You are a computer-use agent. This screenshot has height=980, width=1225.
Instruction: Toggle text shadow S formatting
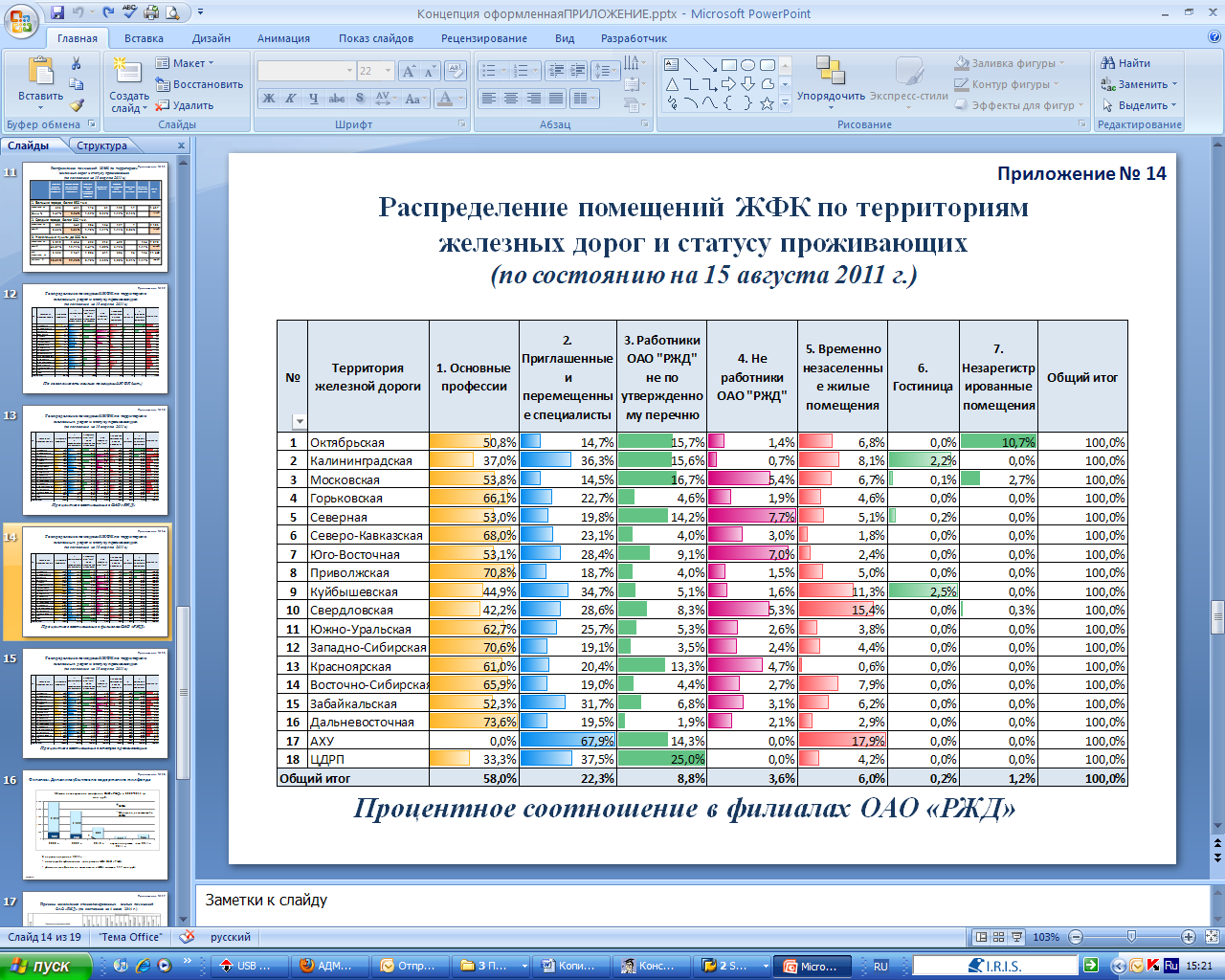[x=359, y=99]
